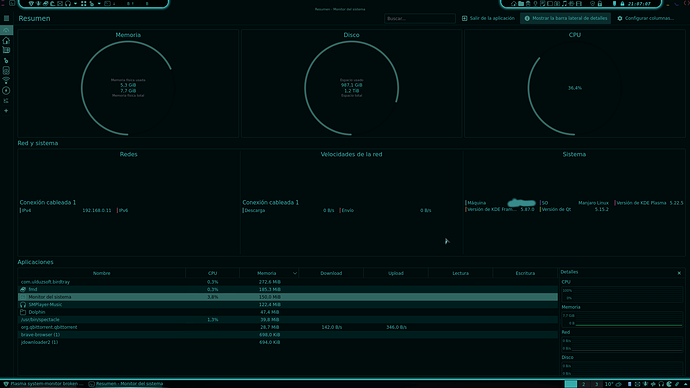
Task: Select brave-browser (1) row
Action: click(x=288, y=335)
